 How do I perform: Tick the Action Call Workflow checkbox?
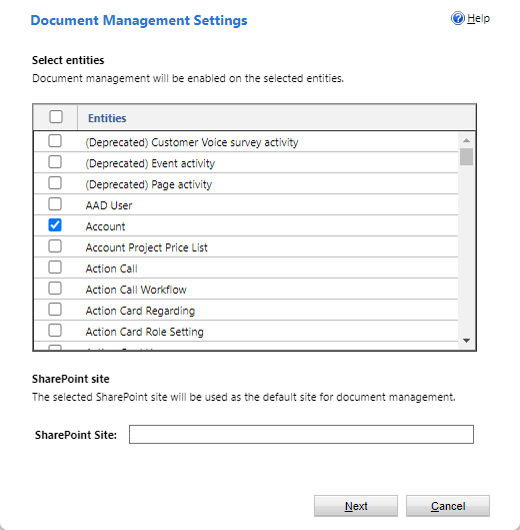[x=55, y=288]
